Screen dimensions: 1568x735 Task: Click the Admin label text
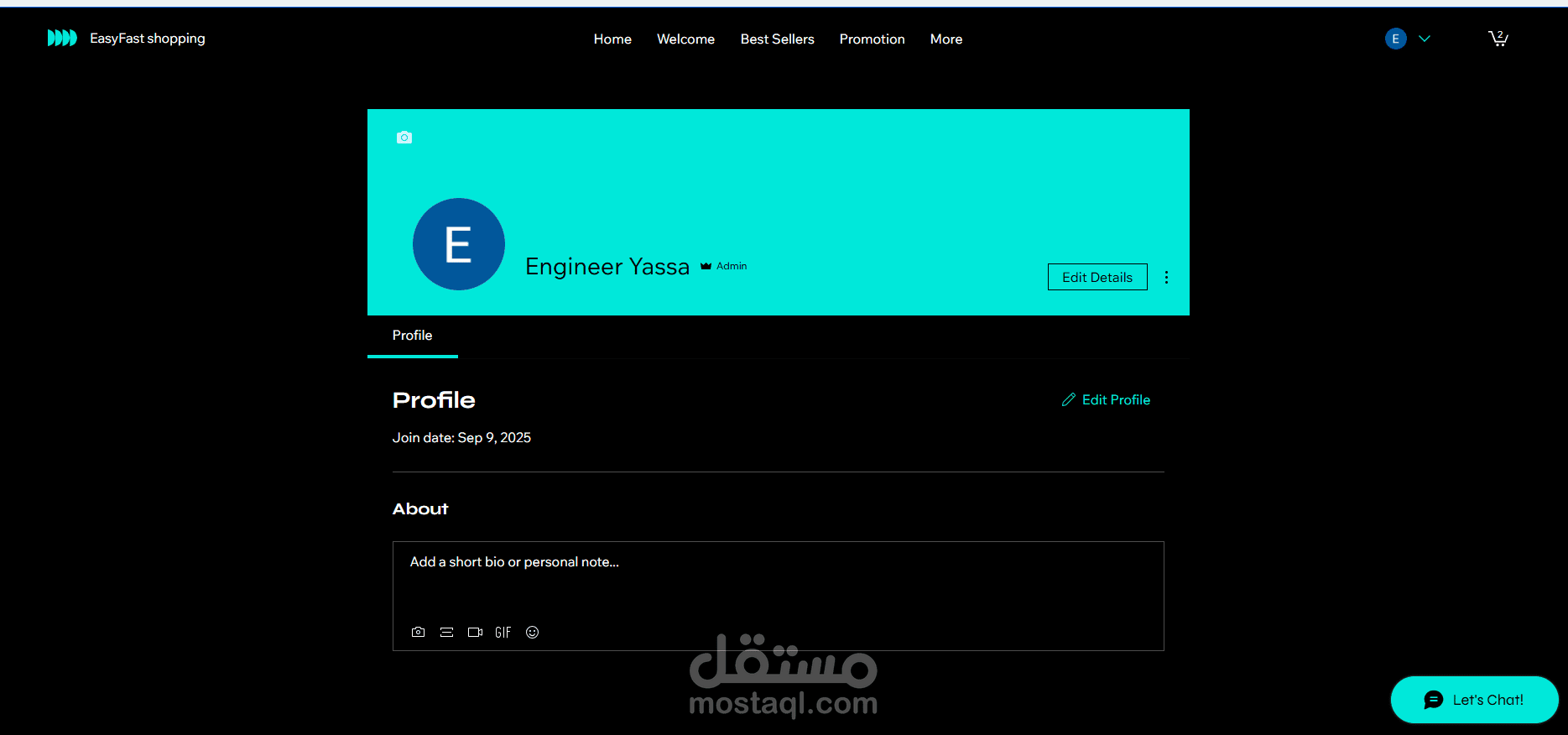732,266
